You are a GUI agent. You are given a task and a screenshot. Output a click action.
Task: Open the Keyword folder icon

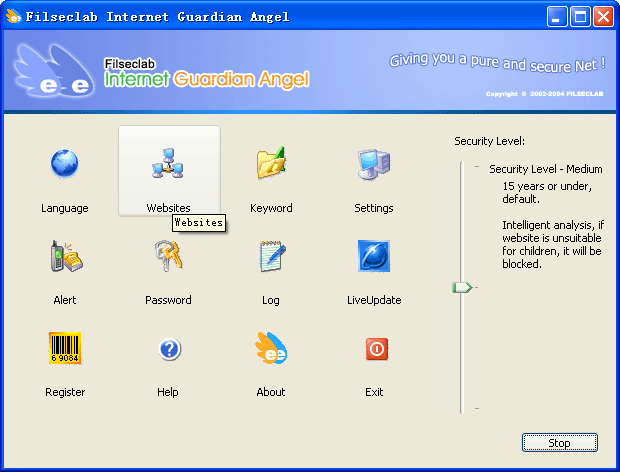[271, 164]
